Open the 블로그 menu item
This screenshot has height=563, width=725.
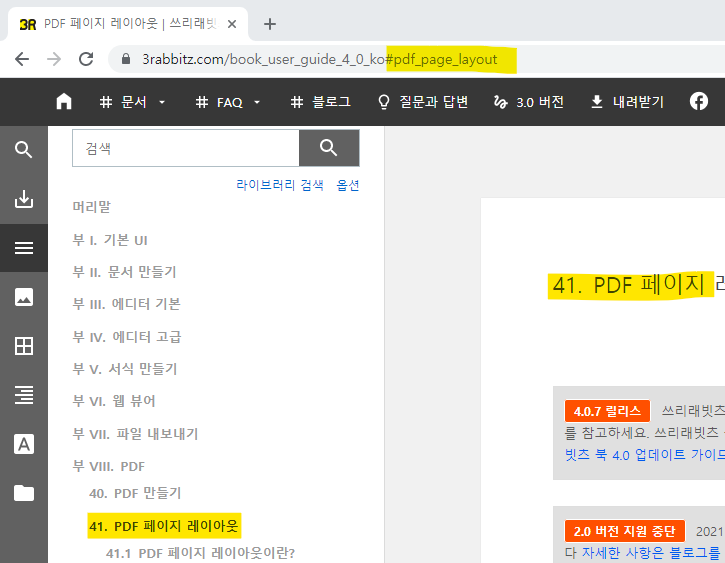coord(320,102)
